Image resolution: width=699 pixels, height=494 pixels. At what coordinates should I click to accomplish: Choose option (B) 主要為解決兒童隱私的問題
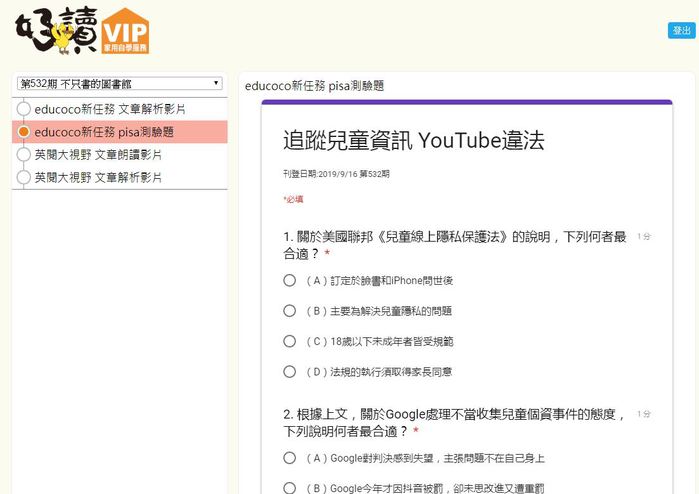coord(289,311)
